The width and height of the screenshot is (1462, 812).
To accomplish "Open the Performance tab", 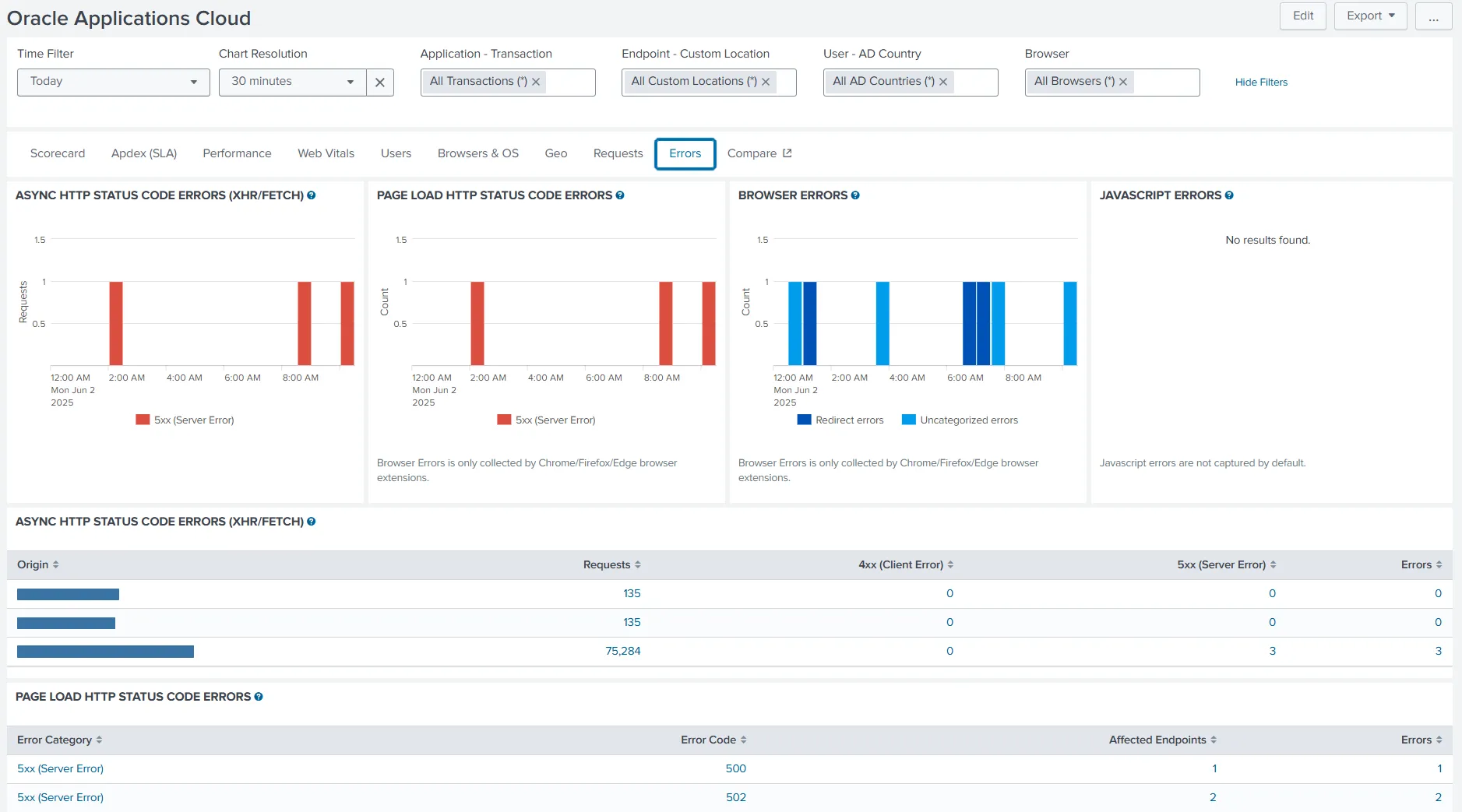I will tap(237, 153).
